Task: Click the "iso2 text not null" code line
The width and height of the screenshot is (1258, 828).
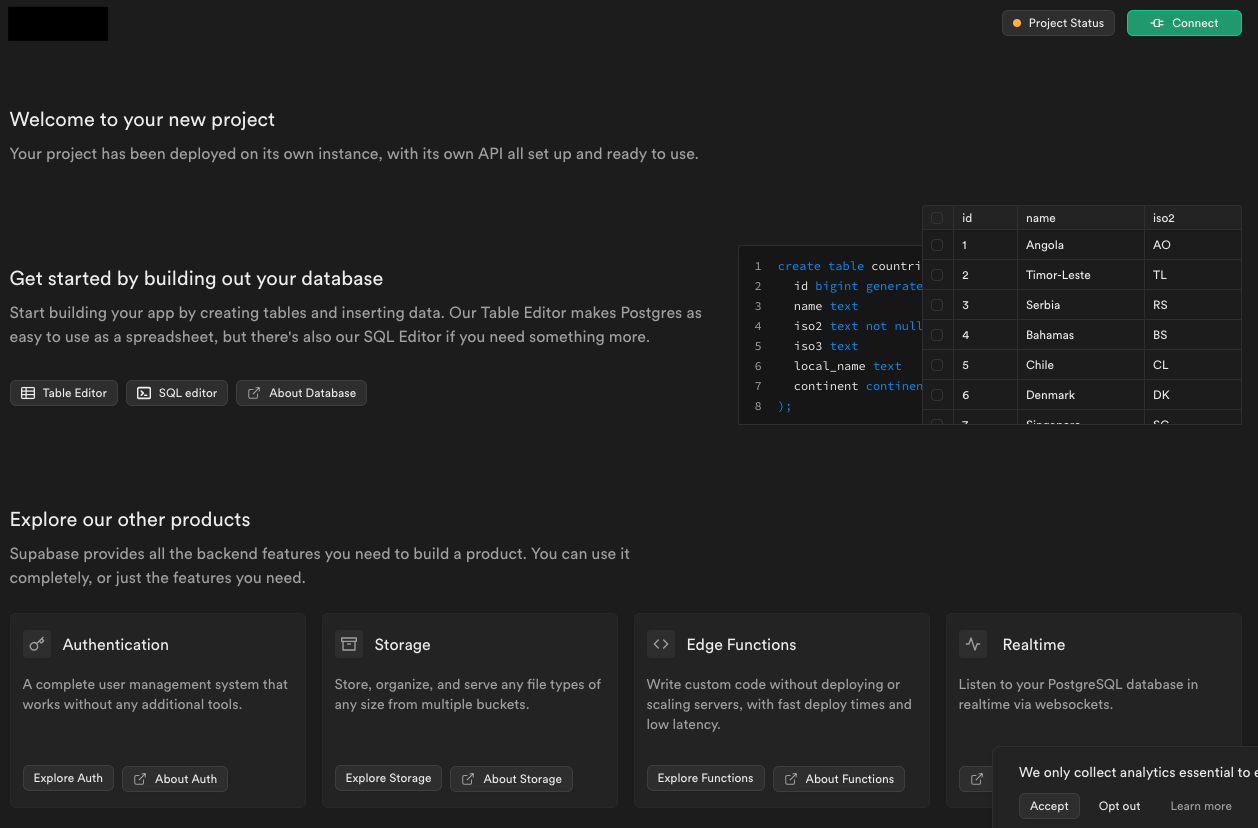Action: (858, 326)
